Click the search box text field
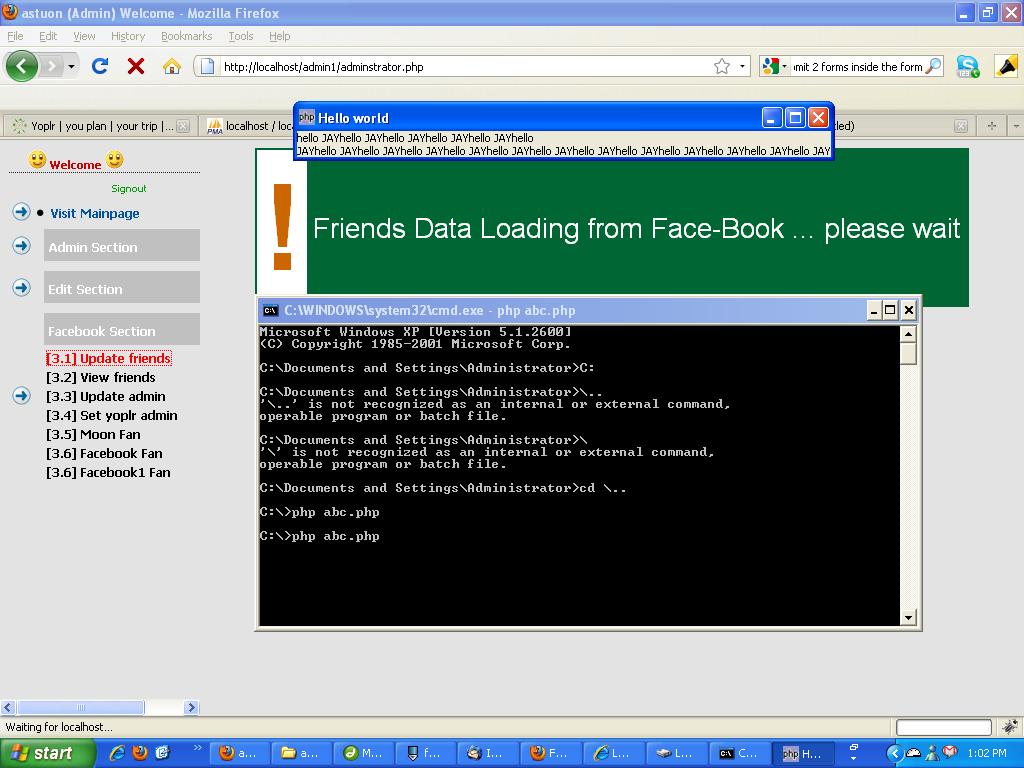This screenshot has height=768, width=1024. click(x=857, y=67)
